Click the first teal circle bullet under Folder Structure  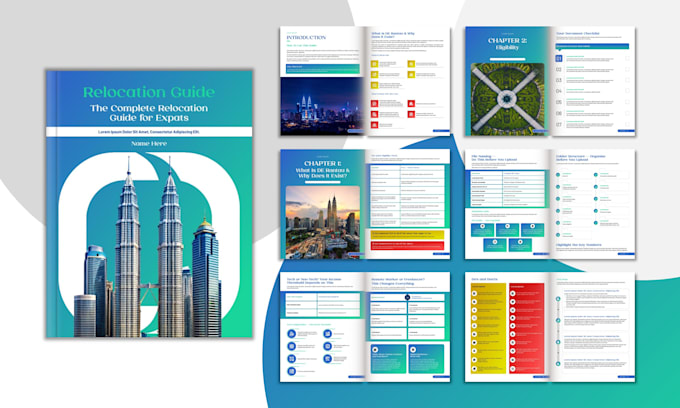[558, 175]
